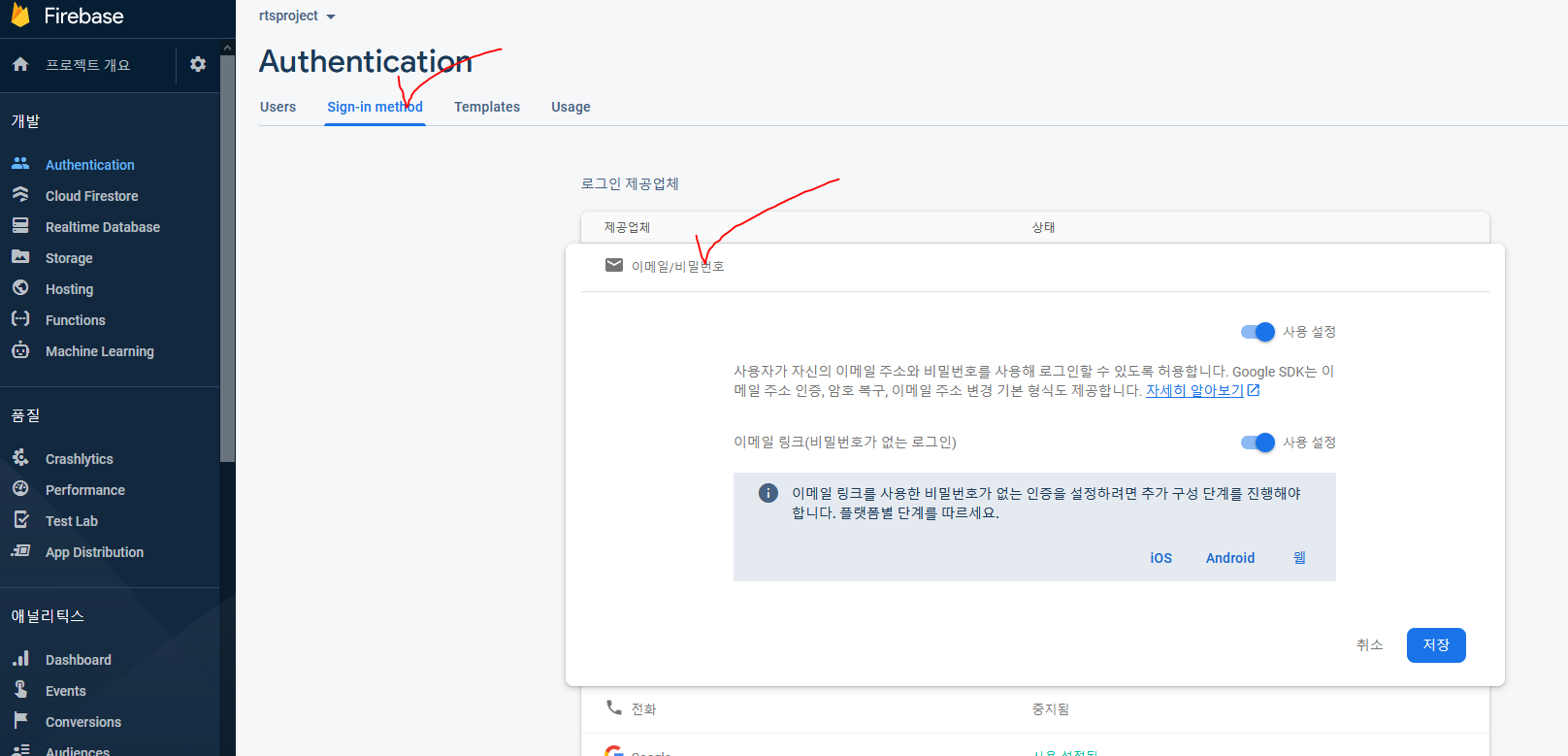Open Test Lab sidebar item
This screenshot has height=756, width=1568.
pos(72,521)
